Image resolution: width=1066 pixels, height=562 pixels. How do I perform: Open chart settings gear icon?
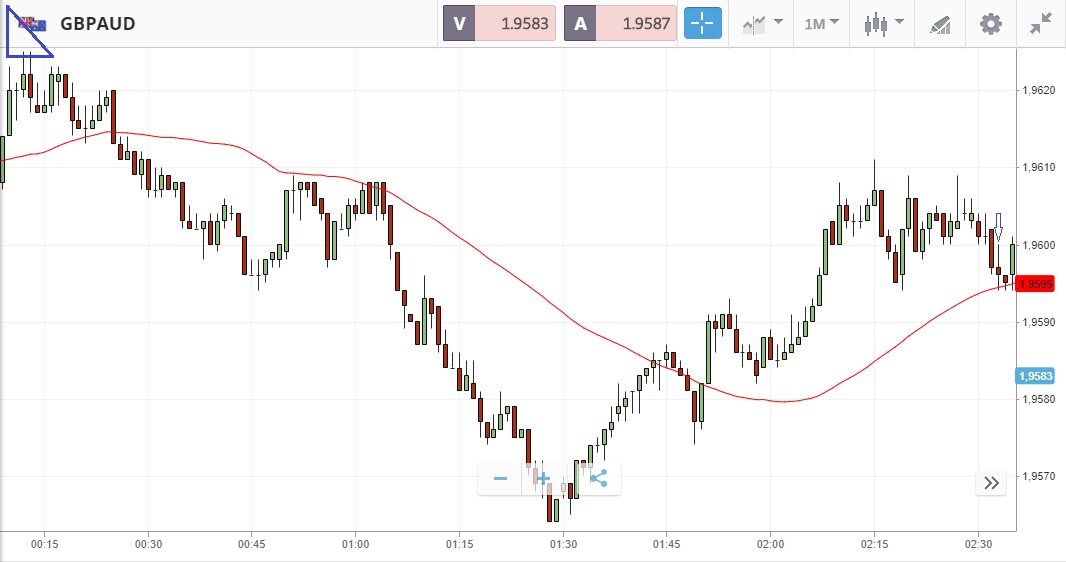(990, 23)
